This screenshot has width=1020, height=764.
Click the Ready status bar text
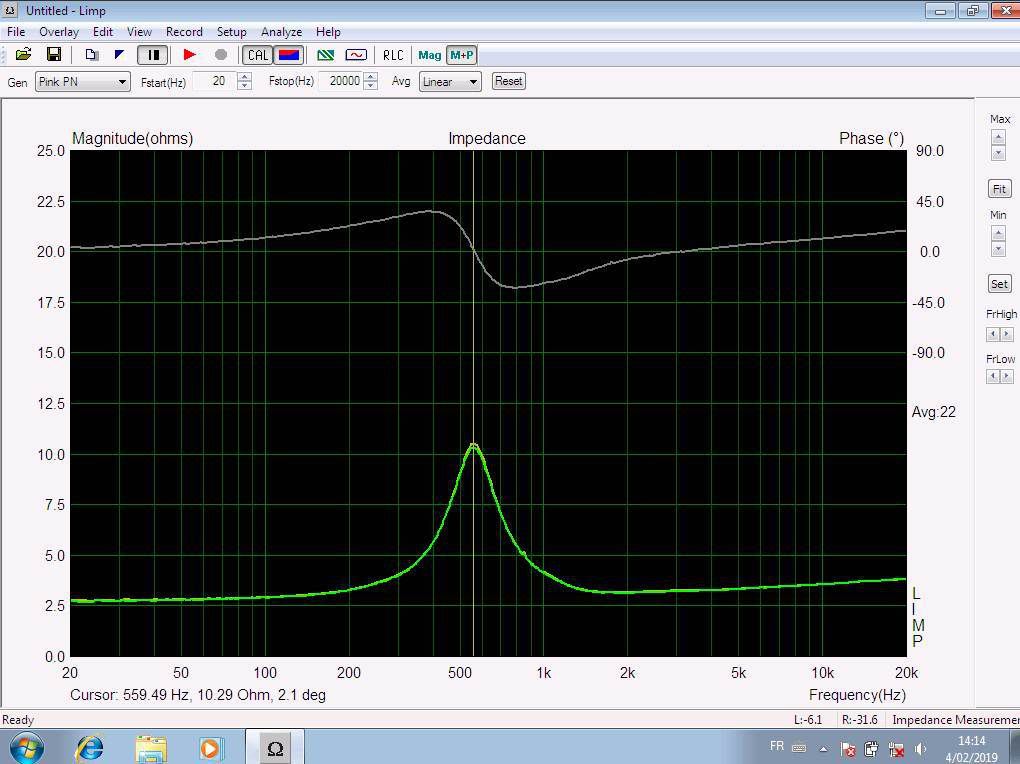[x=18, y=720]
